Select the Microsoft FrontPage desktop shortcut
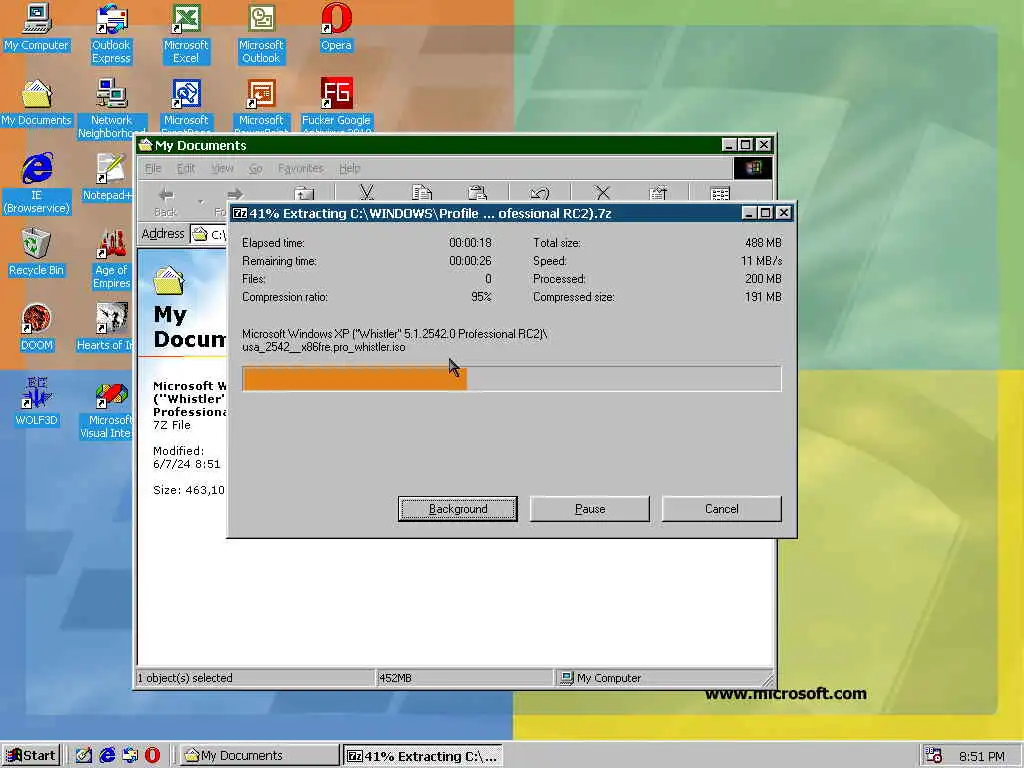The height and width of the screenshot is (768, 1024). [x=186, y=104]
